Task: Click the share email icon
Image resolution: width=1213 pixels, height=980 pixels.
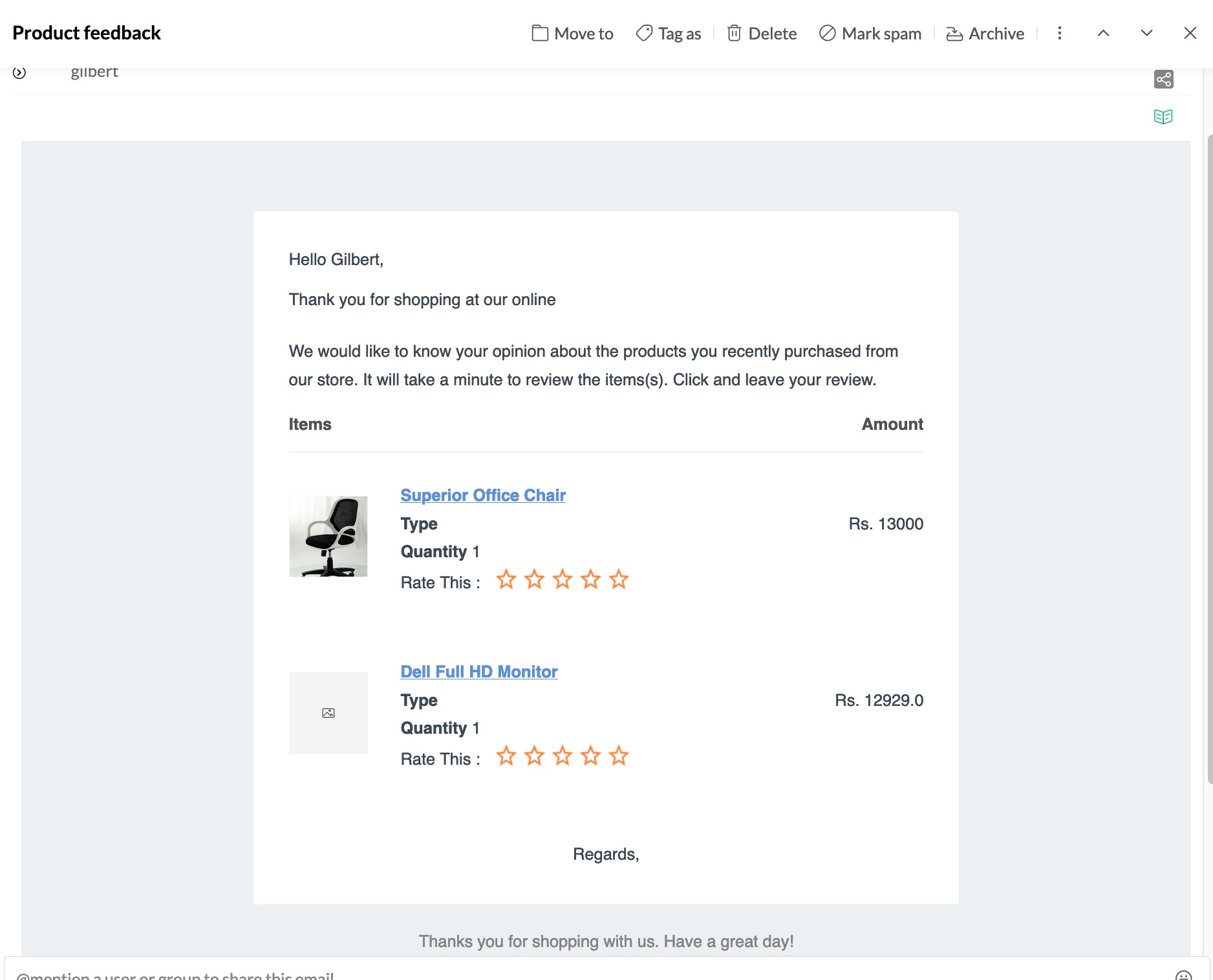Action: point(1163,80)
